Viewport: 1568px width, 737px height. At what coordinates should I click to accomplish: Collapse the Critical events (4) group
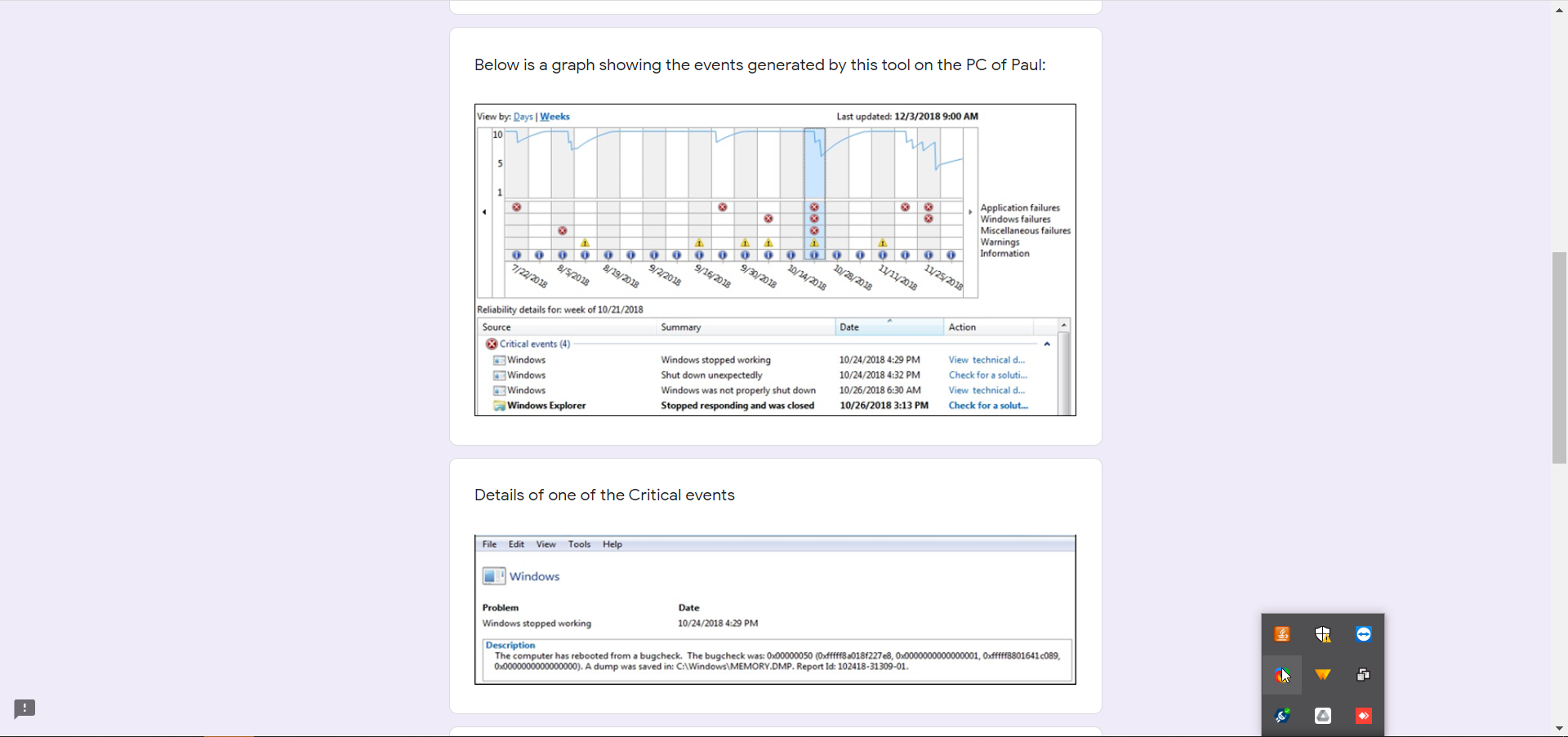coord(1046,344)
